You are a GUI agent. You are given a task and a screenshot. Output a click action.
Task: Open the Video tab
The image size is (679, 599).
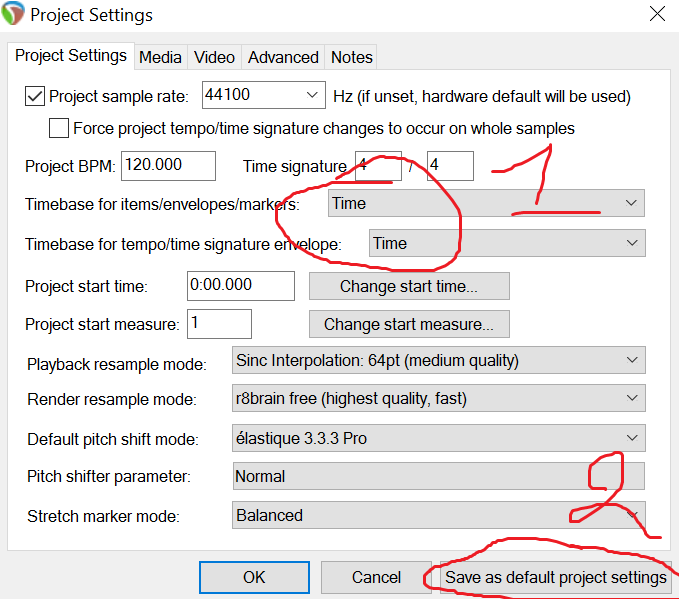click(215, 57)
